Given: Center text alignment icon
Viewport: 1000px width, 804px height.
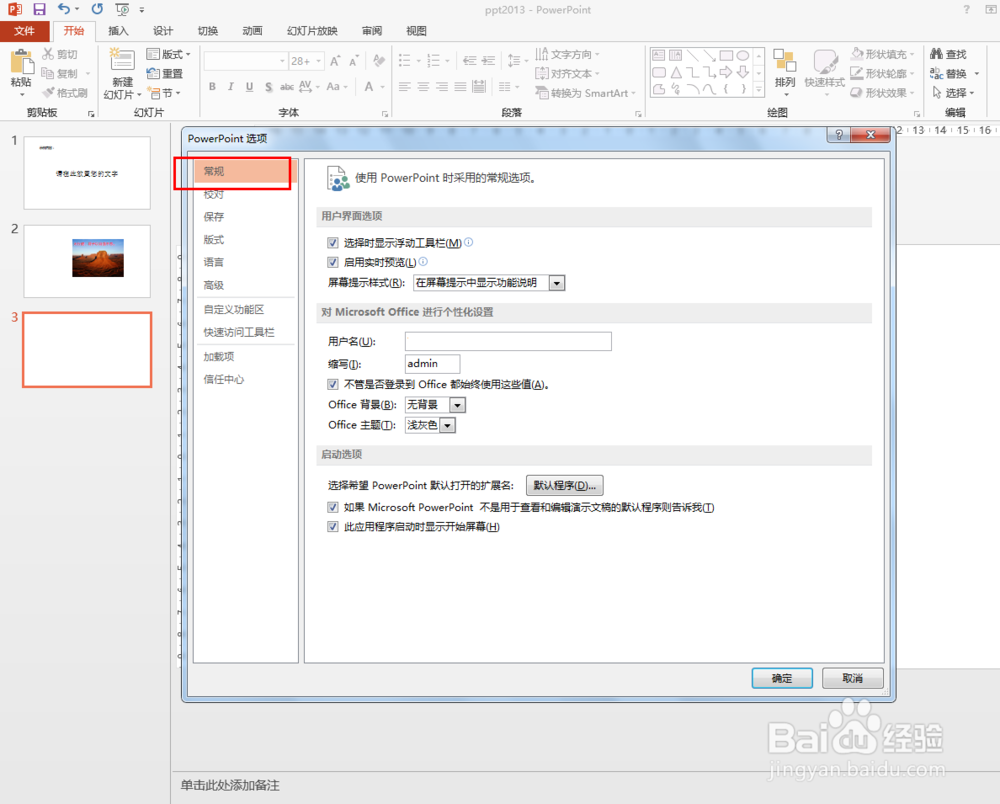Looking at the screenshot, I should point(423,87).
